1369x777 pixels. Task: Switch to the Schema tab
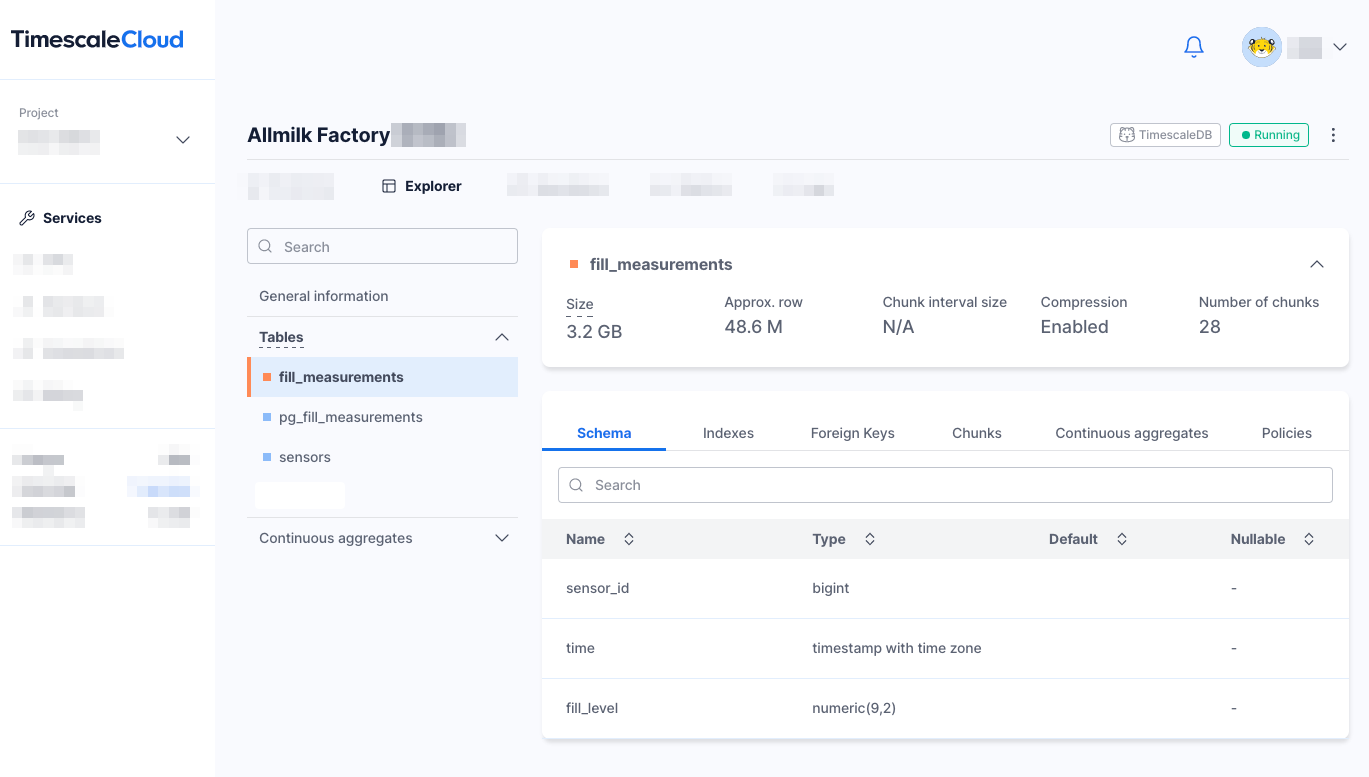604,433
